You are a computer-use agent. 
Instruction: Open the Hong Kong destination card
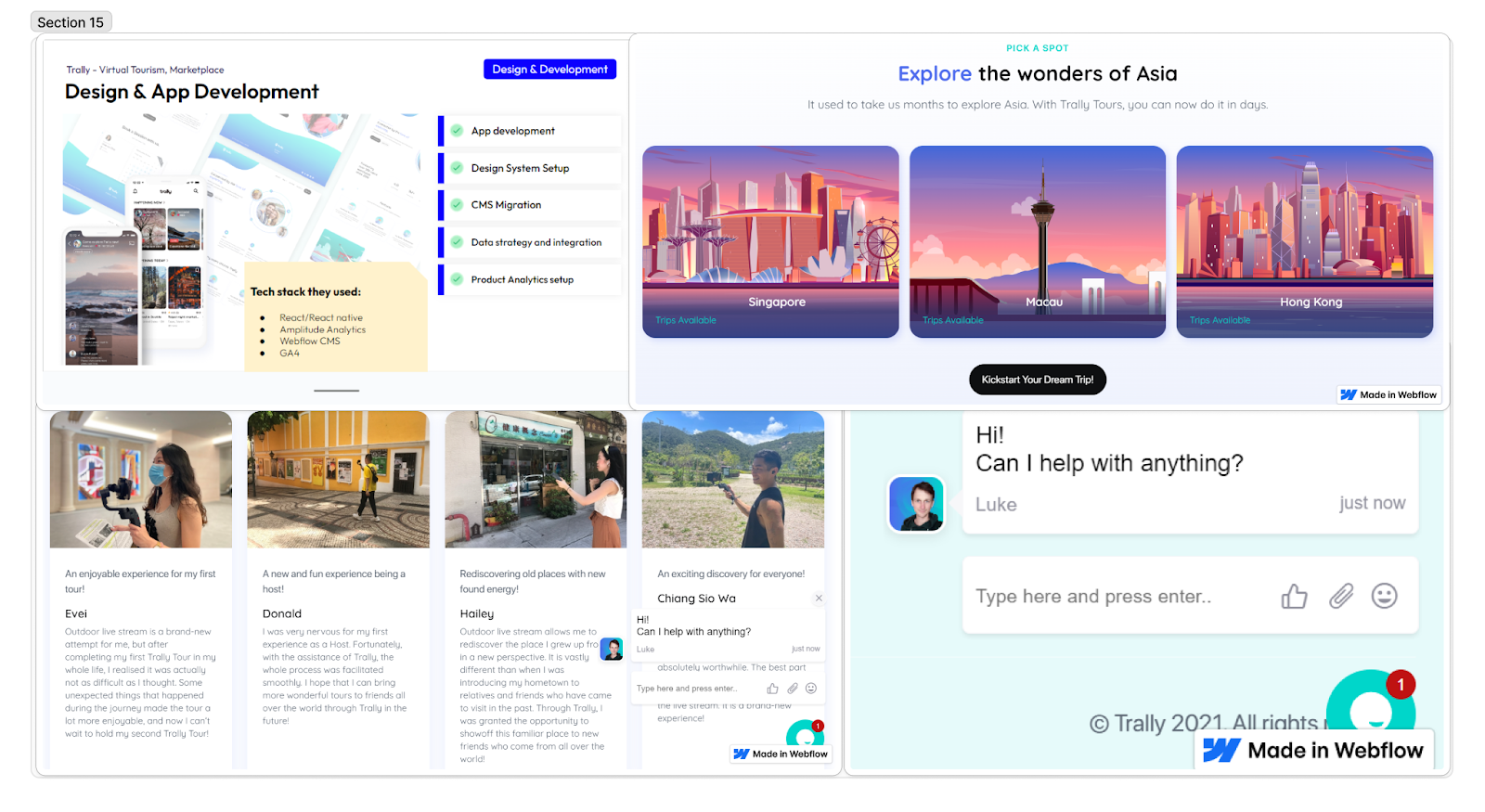tap(1305, 241)
